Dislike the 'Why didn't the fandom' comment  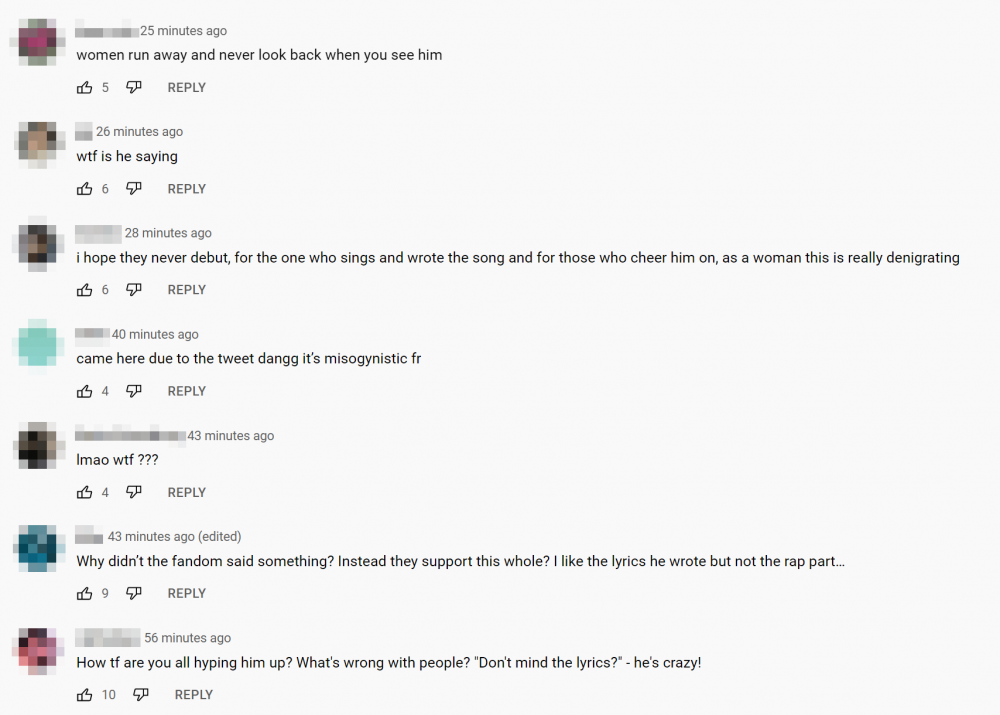pyautogui.click(x=133, y=594)
